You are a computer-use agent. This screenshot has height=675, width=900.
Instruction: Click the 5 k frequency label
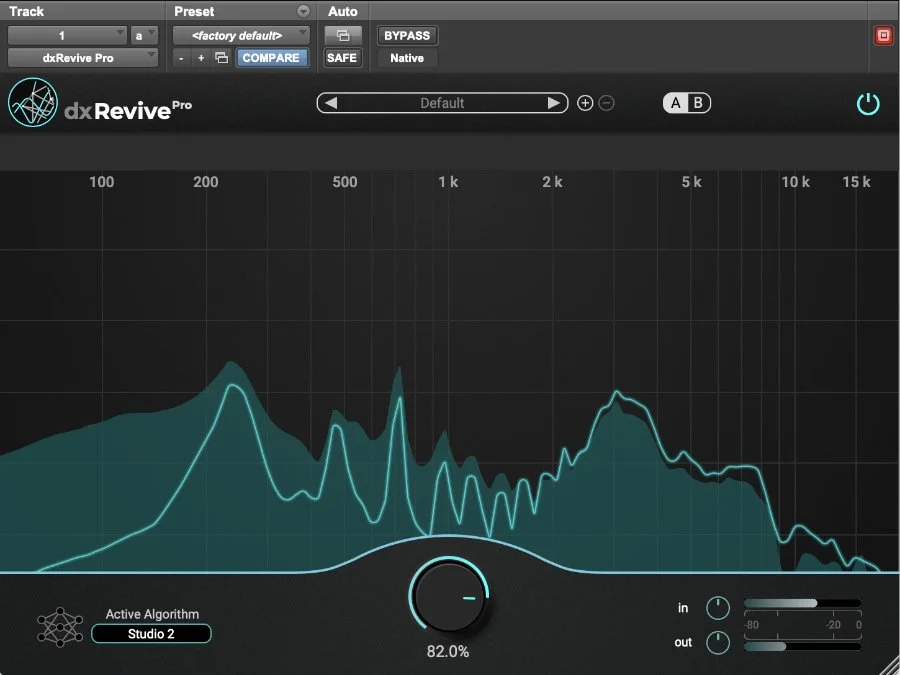click(x=692, y=182)
